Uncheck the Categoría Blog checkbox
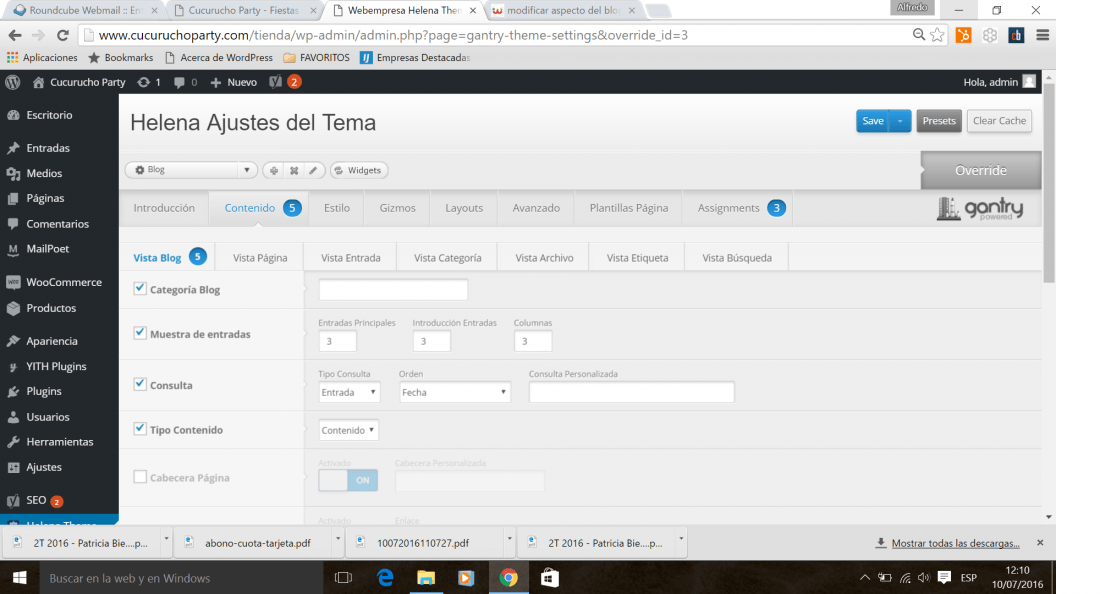 click(x=140, y=288)
